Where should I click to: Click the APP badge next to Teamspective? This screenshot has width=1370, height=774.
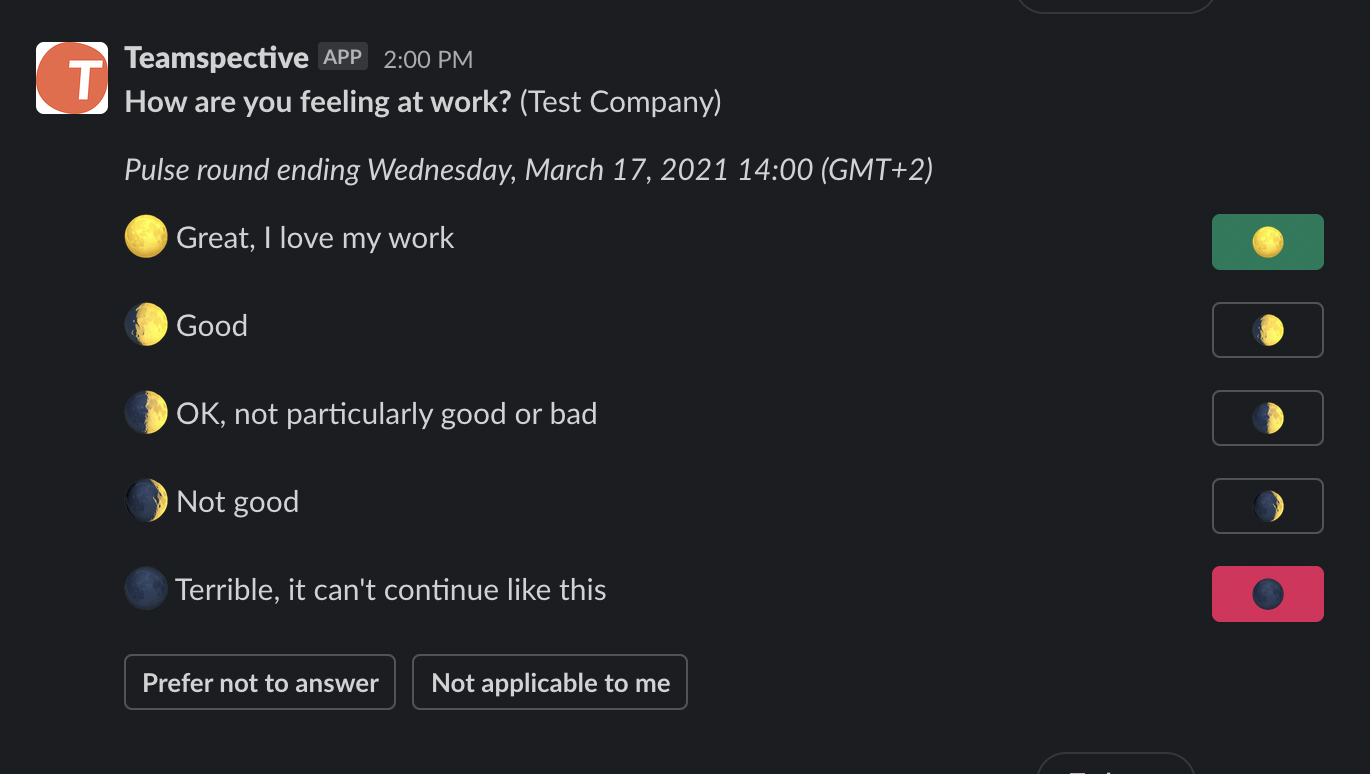(x=343, y=57)
